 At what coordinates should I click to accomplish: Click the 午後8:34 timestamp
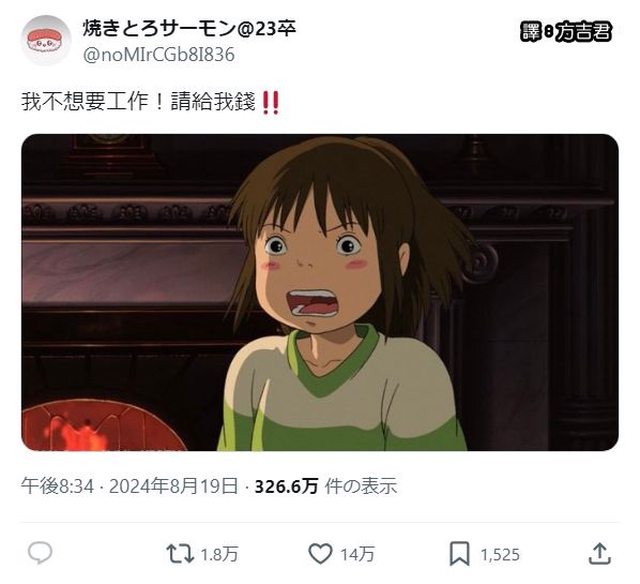58,486
